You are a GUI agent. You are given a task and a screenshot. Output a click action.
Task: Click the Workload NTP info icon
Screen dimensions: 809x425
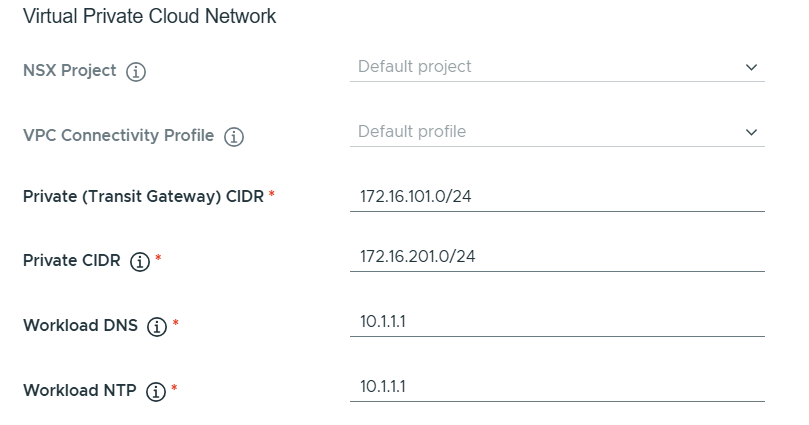[x=155, y=392]
